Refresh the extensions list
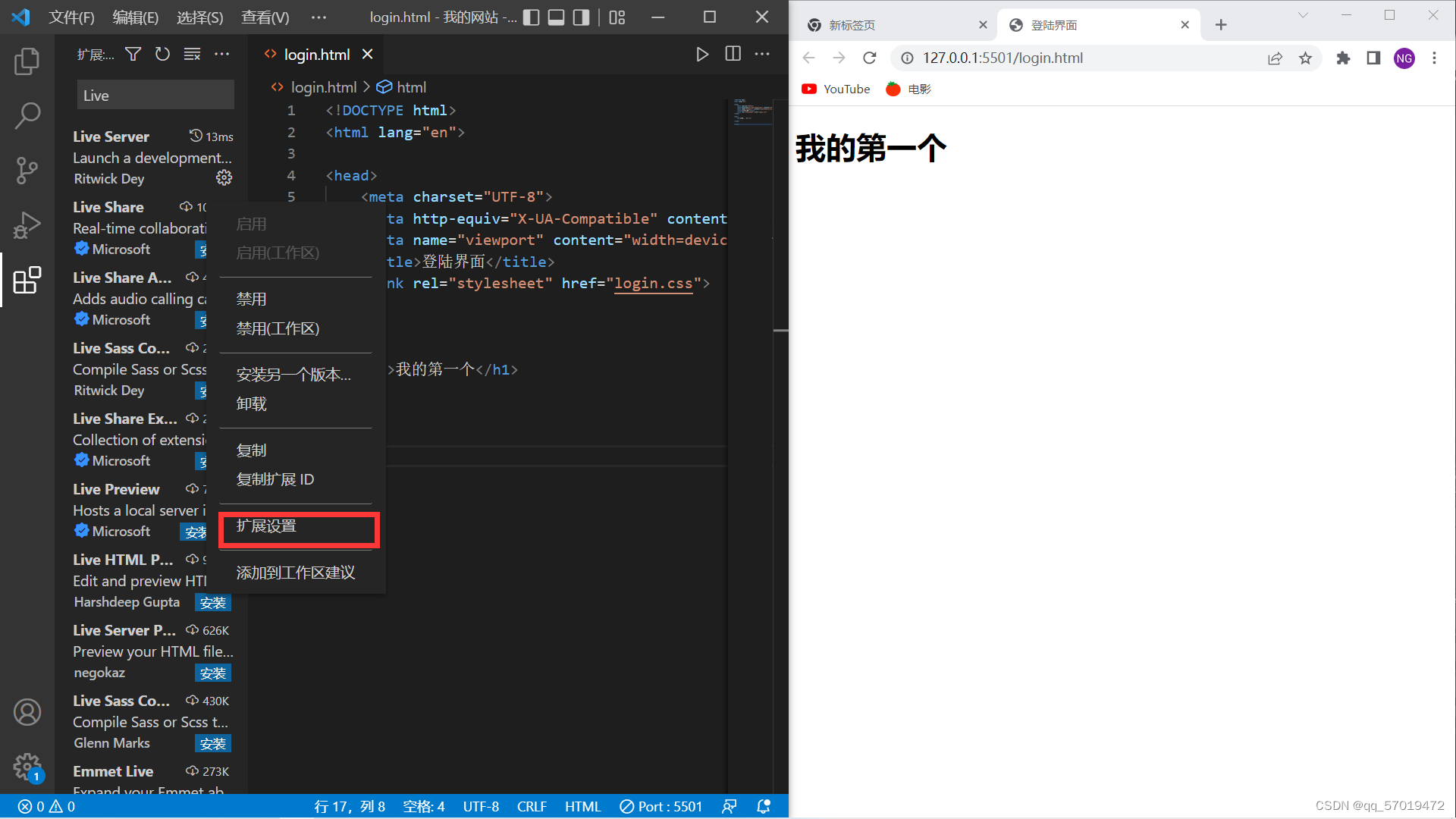Image resolution: width=1456 pixels, height=819 pixels. 162,54
